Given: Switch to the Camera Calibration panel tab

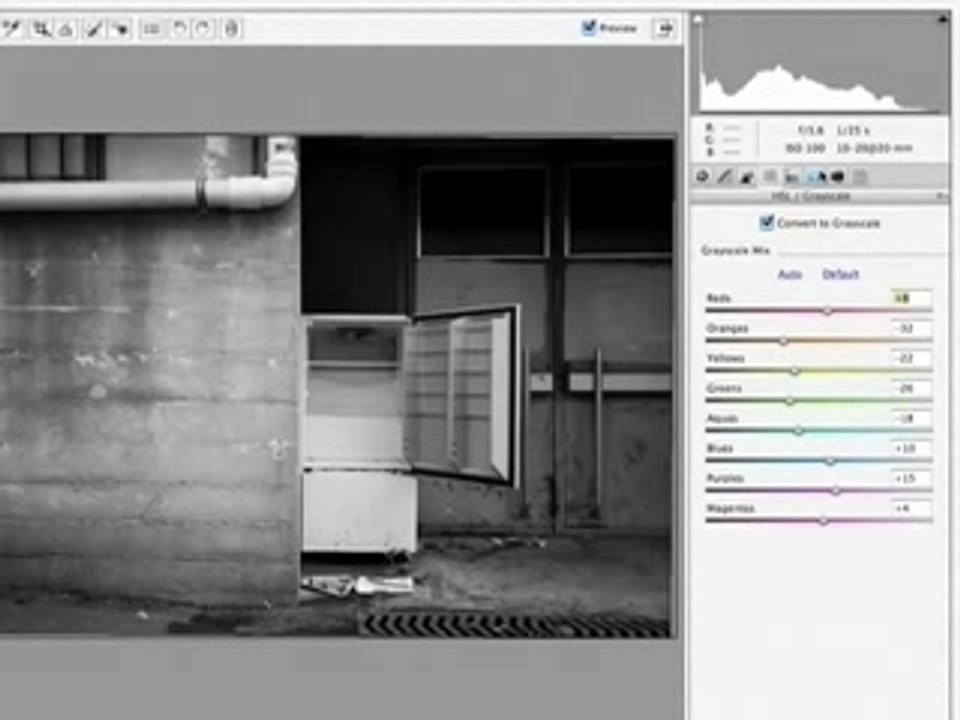Looking at the screenshot, I should [x=838, y=177].
